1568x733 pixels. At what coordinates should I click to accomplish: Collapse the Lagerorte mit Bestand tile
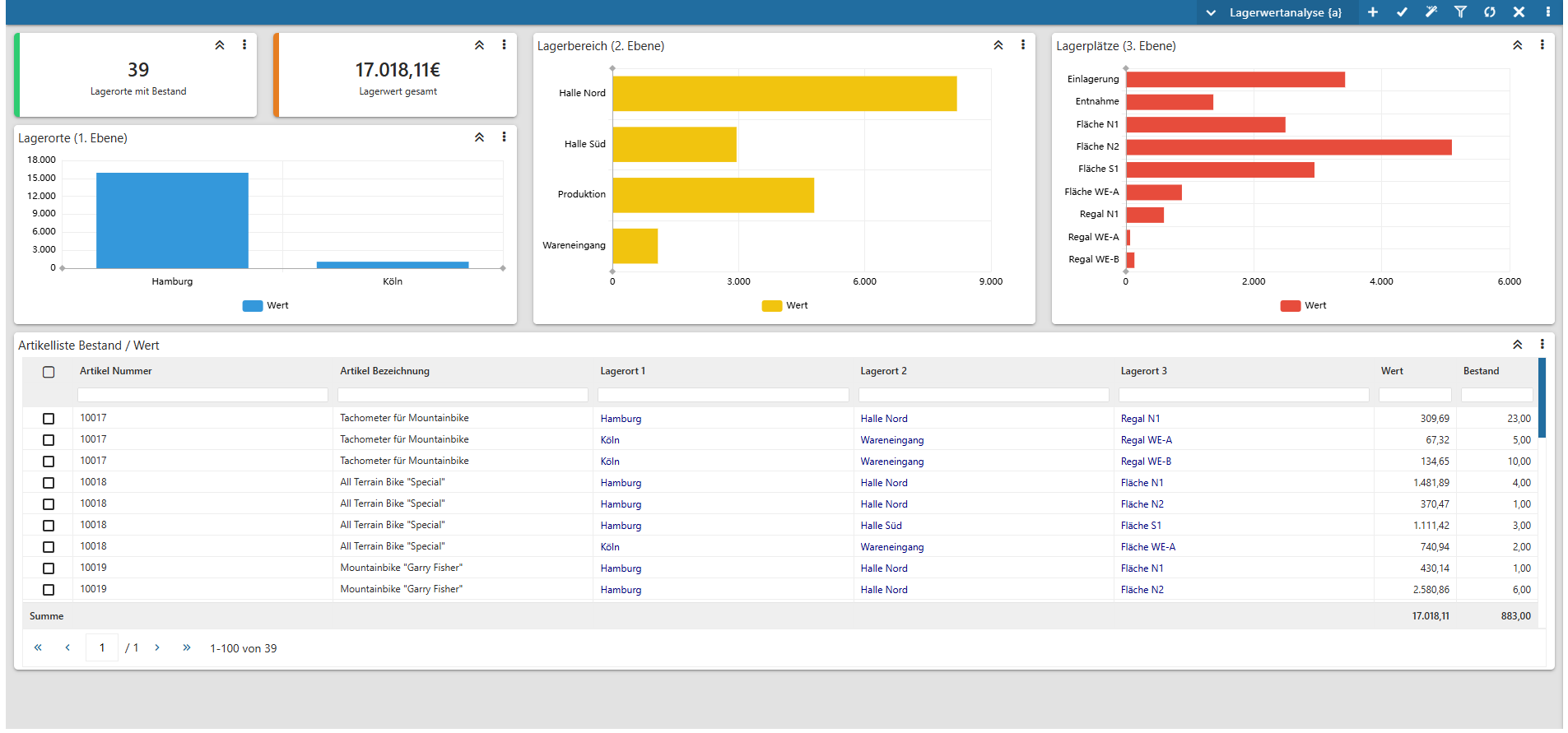point(220,45)
